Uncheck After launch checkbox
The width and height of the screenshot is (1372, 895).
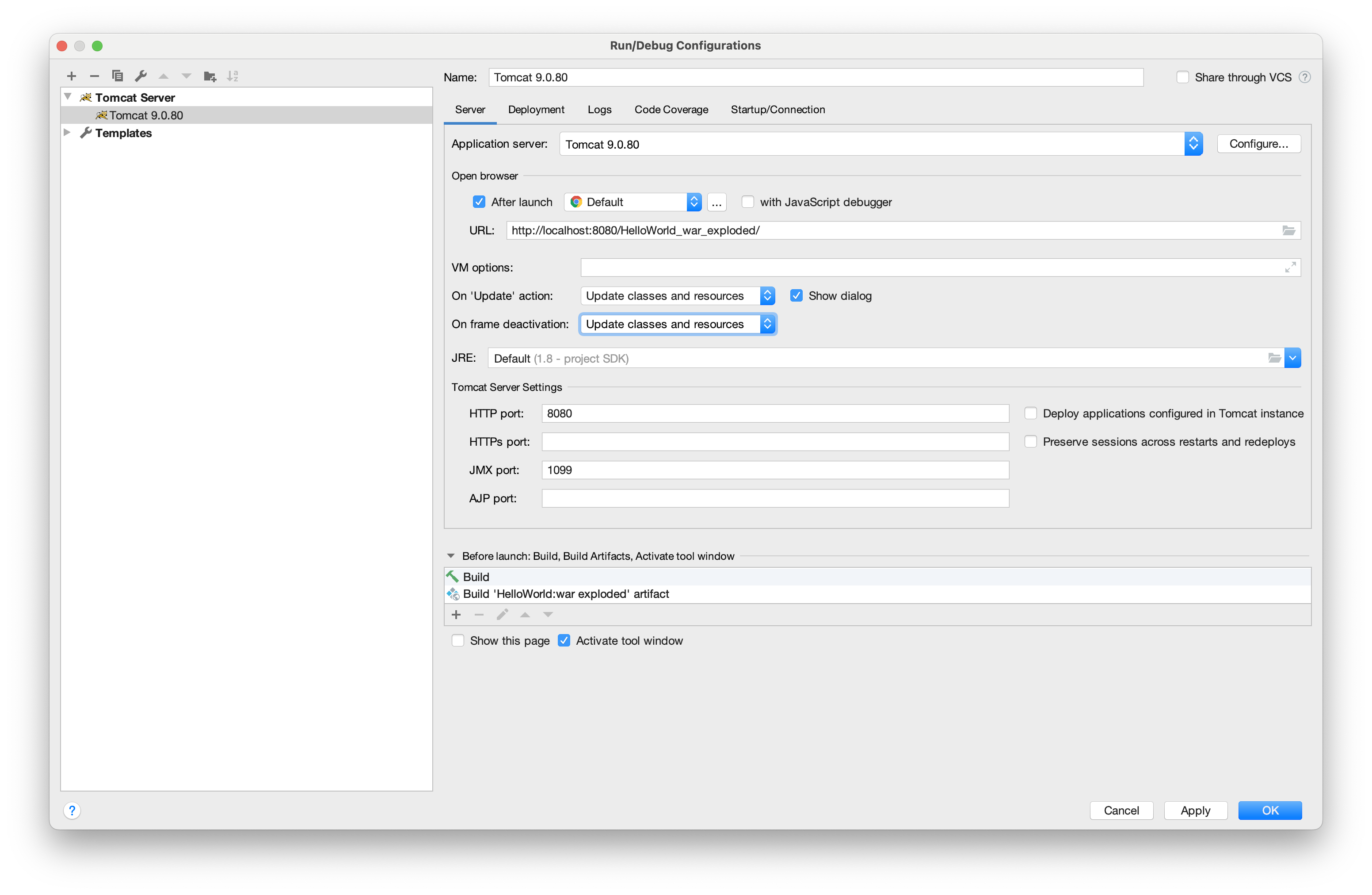(x=479, y=202)
